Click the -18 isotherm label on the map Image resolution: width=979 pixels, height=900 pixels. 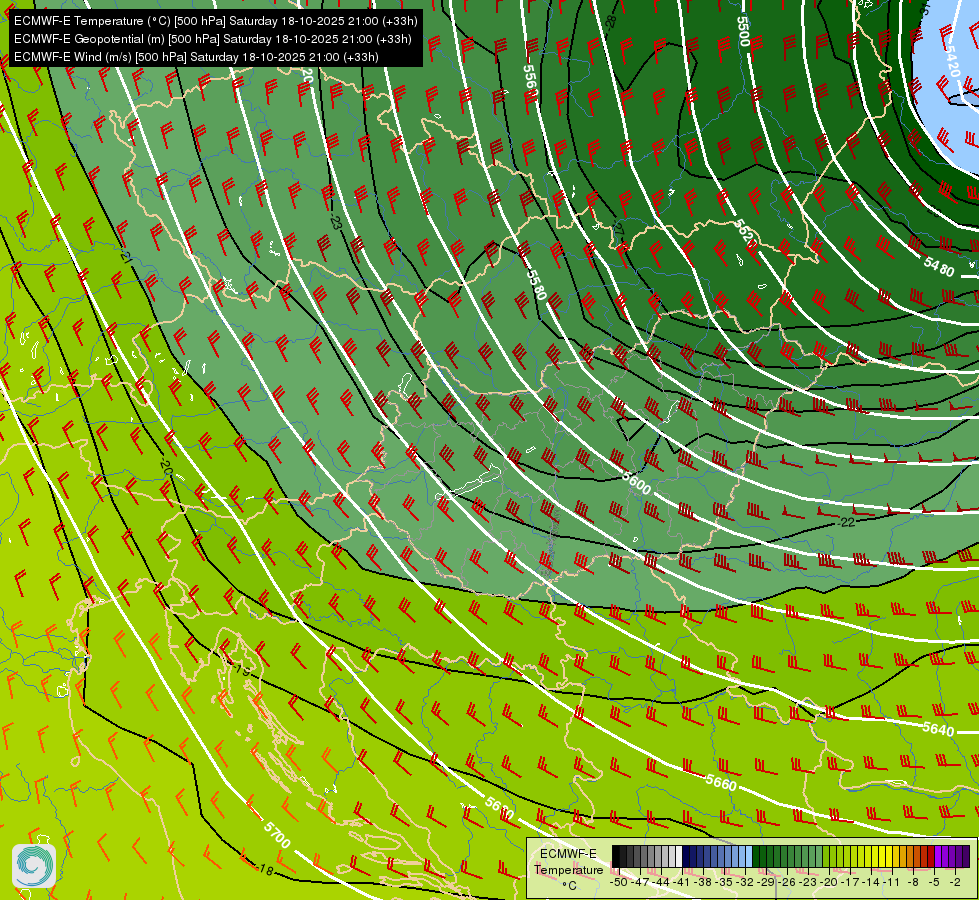[x=265, y=869]
